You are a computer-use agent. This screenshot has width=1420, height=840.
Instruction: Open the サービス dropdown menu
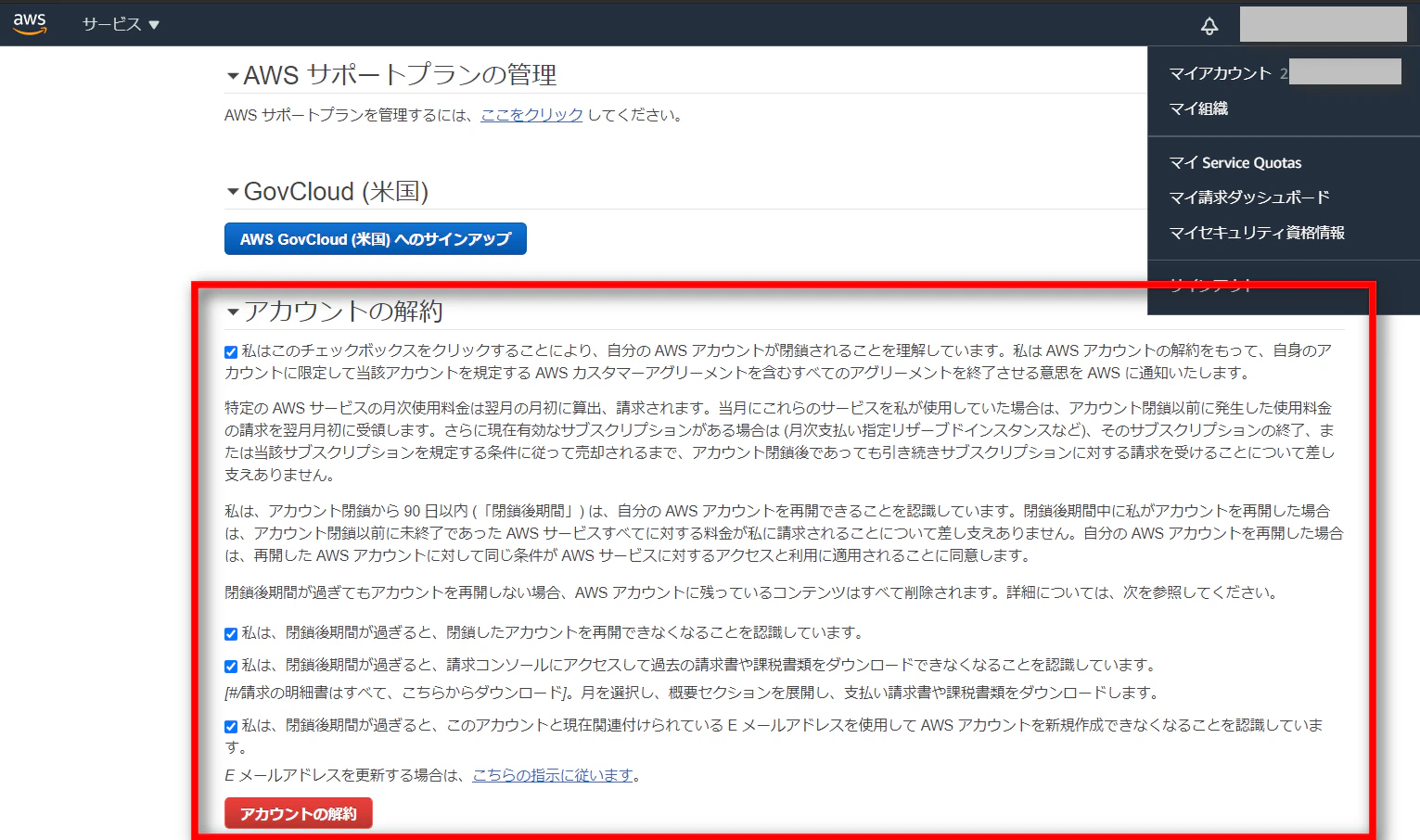point(121,25)
